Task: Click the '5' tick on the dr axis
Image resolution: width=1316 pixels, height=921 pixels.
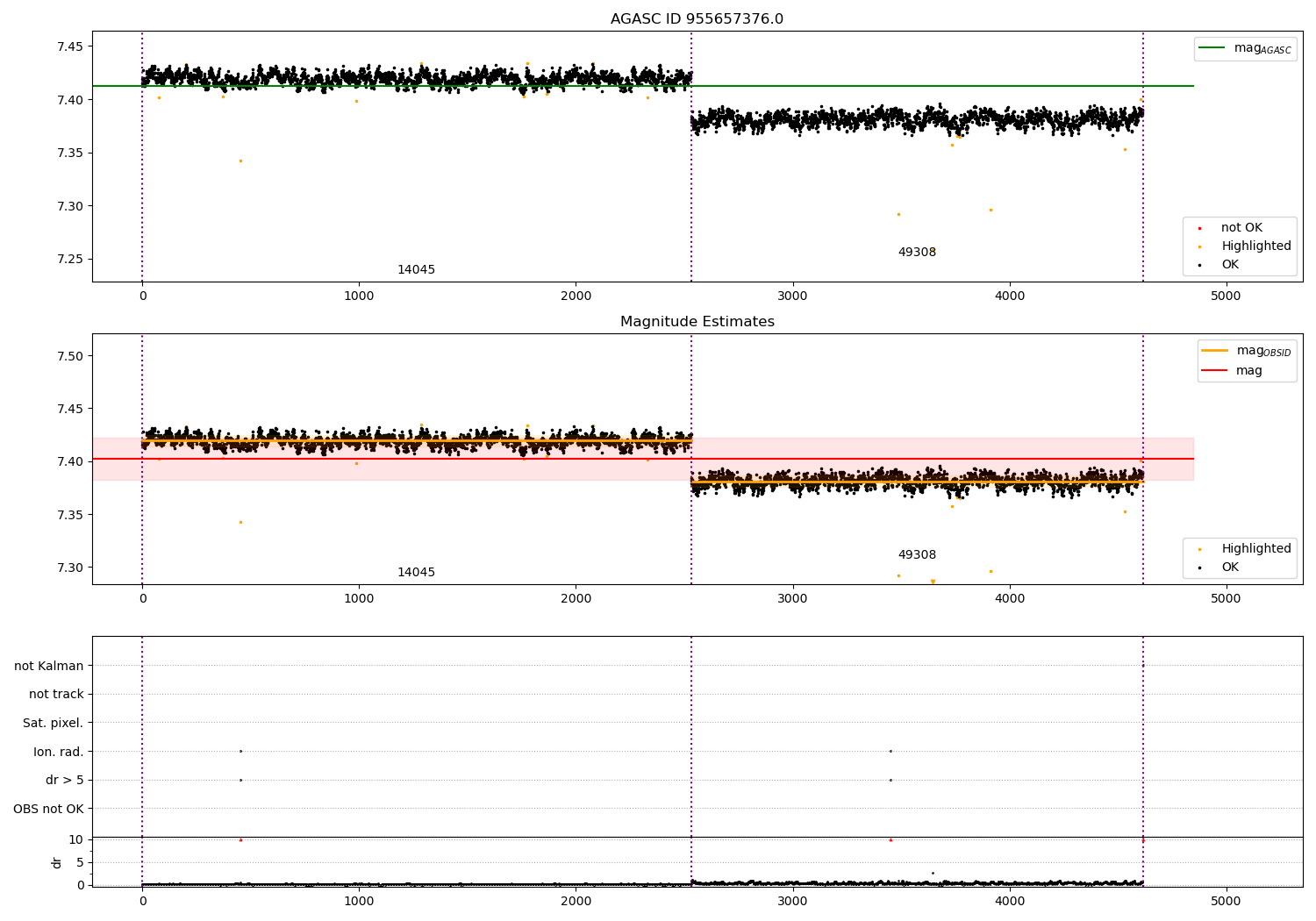Action: (80, 863)
